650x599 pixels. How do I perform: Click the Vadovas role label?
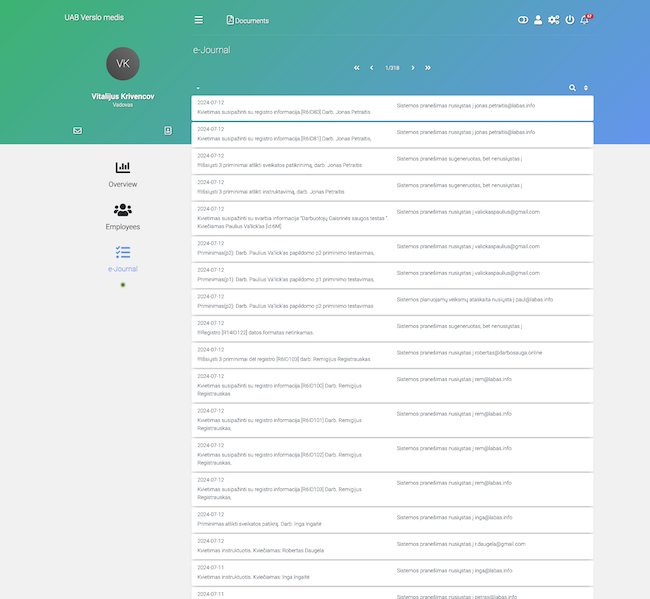pos(123,105)
